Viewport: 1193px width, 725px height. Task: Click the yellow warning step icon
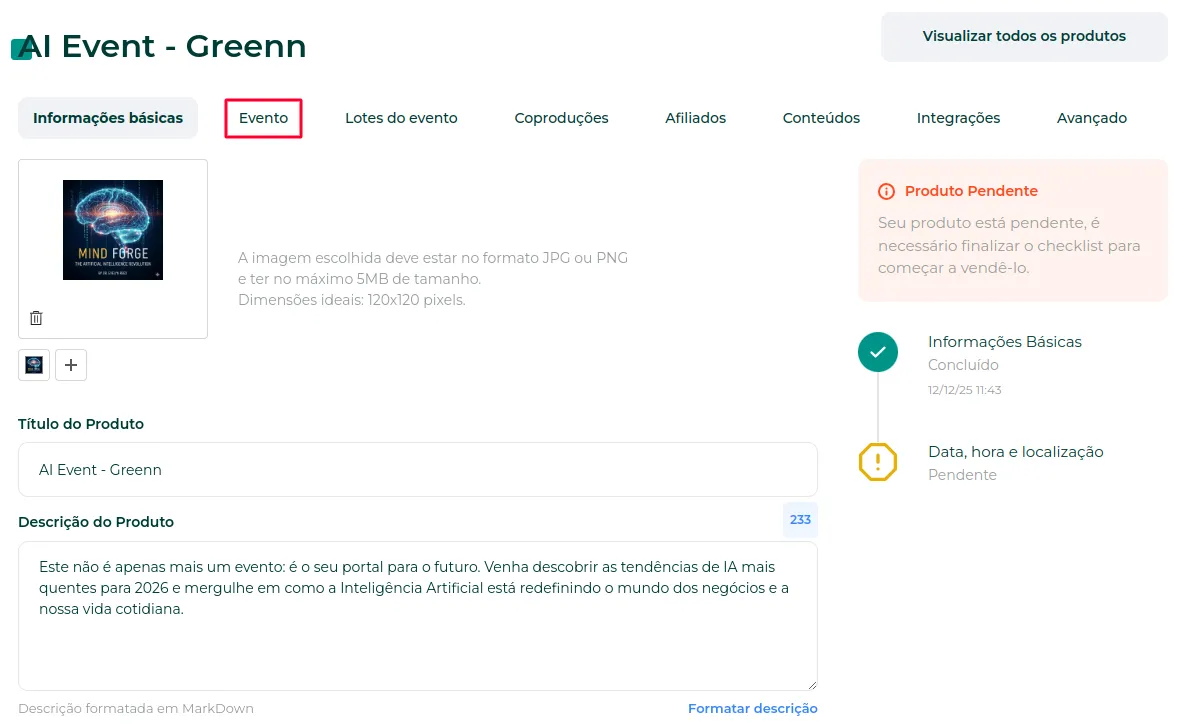[878, 462]
